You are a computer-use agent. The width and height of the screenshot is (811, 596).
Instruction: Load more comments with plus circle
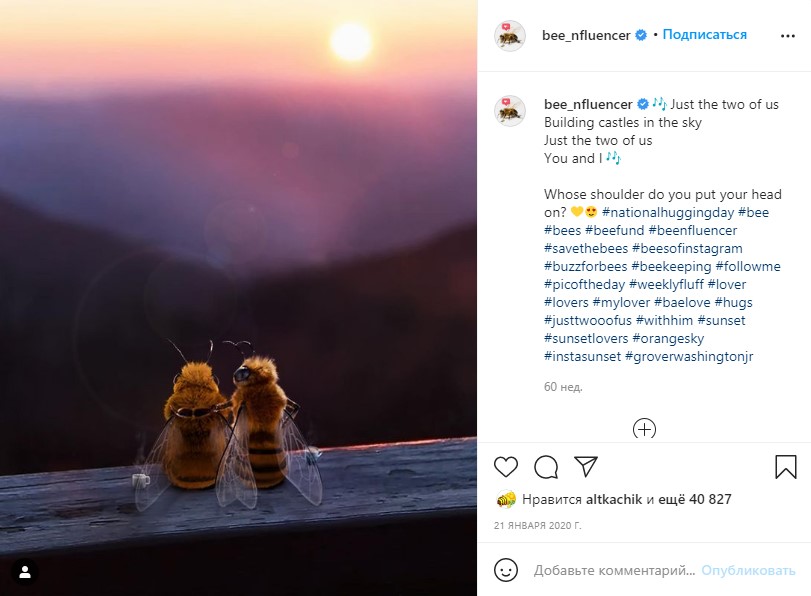[645, 430]
